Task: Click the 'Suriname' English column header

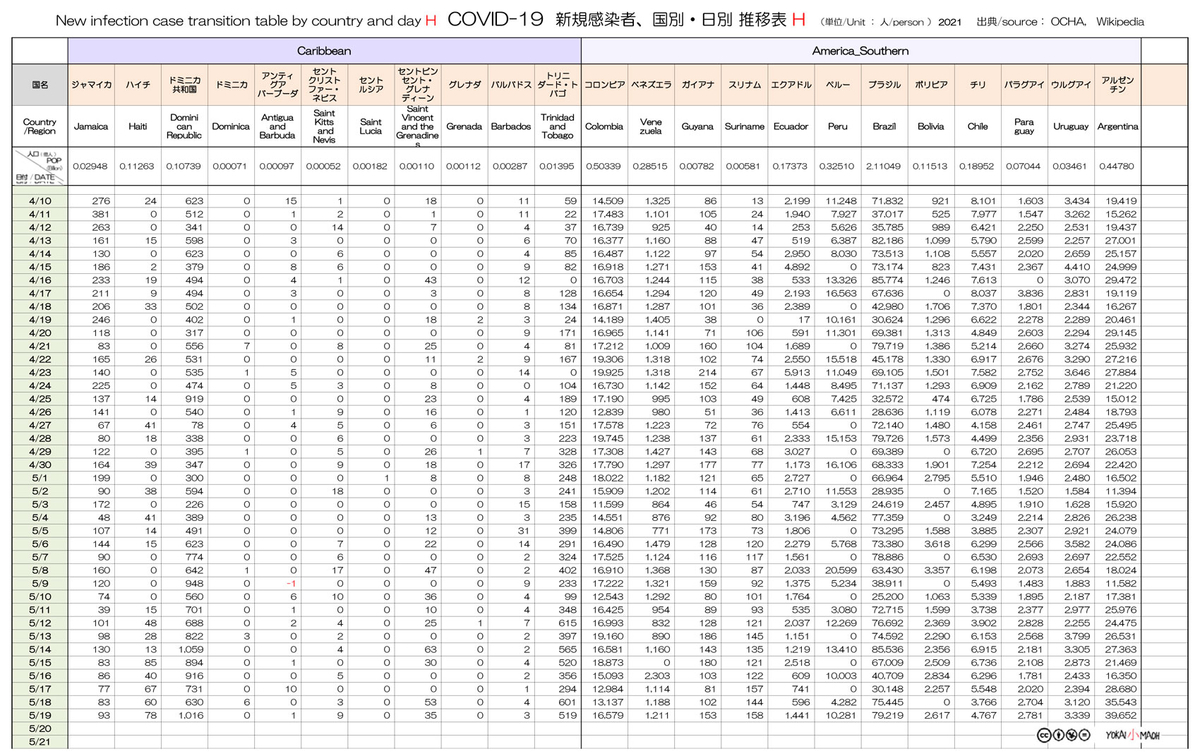Action: (744, 127)
